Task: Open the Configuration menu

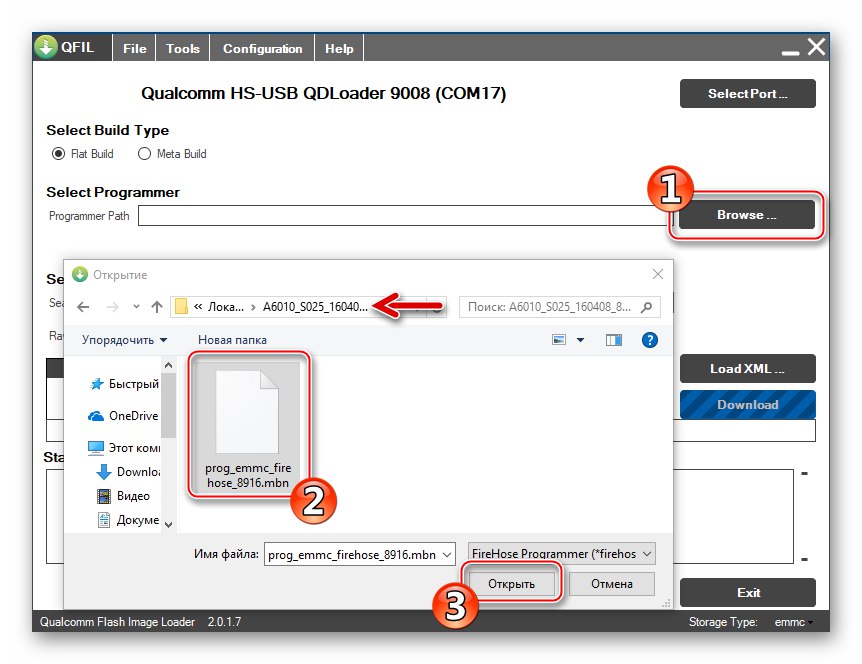Action: [262, 48]
